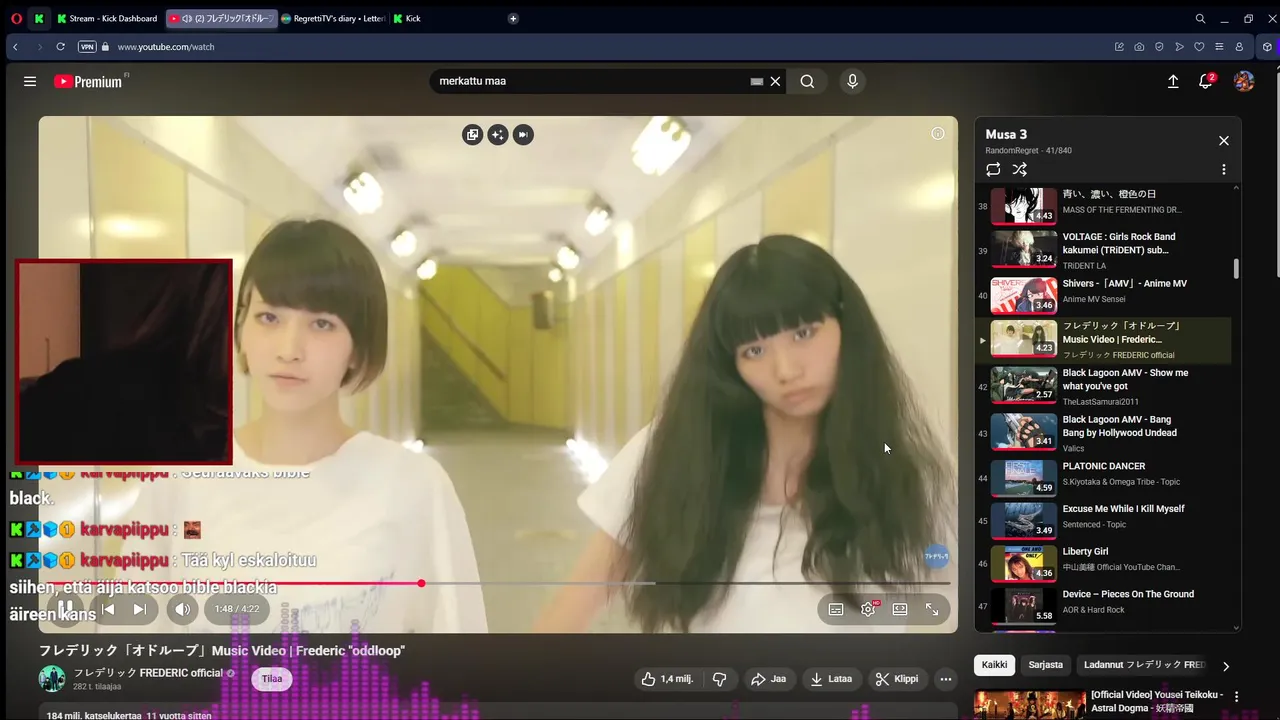
Task: Select the Kaikki filter chip
Action: pos(994,665)
